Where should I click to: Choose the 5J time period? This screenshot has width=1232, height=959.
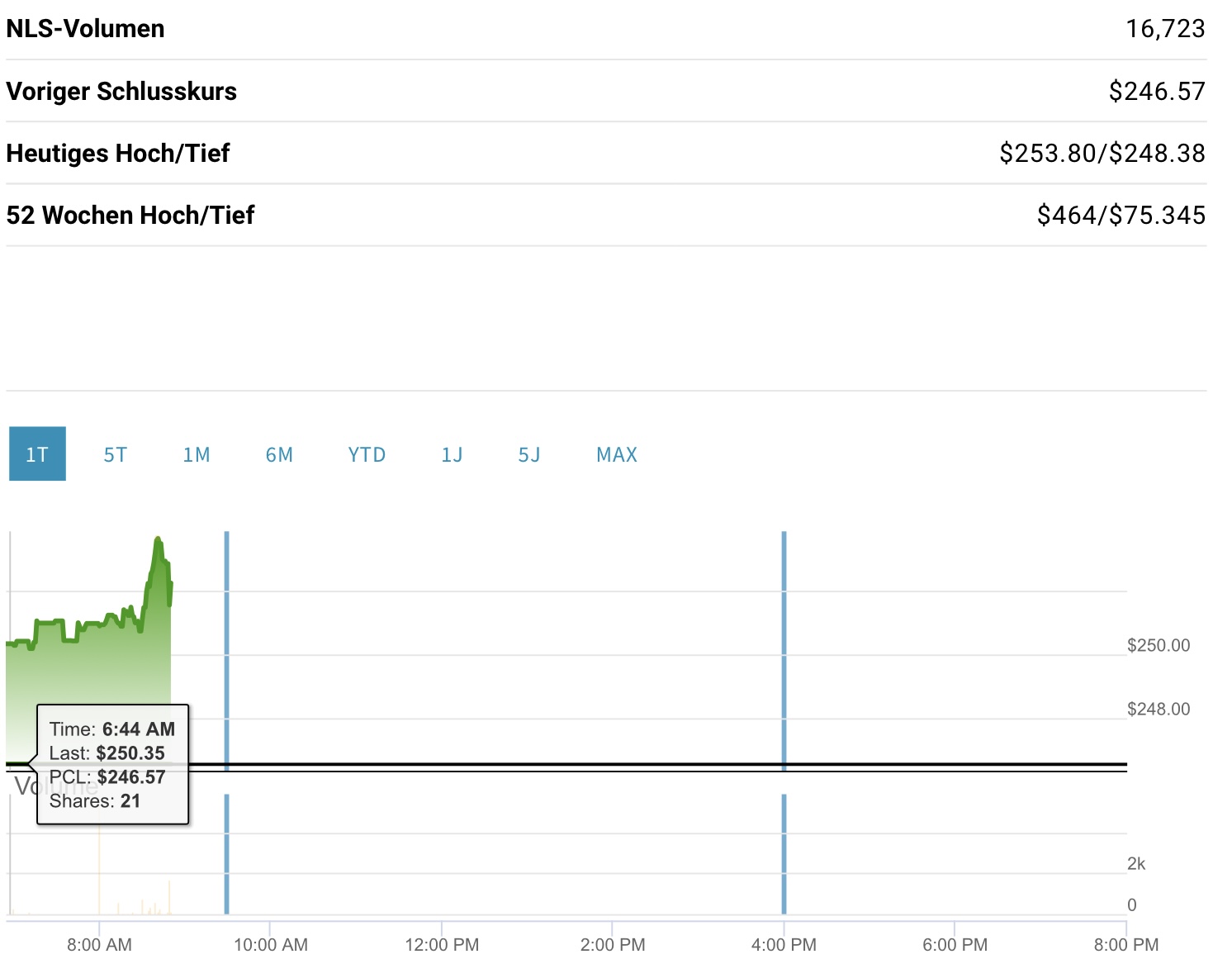point(529,454)
